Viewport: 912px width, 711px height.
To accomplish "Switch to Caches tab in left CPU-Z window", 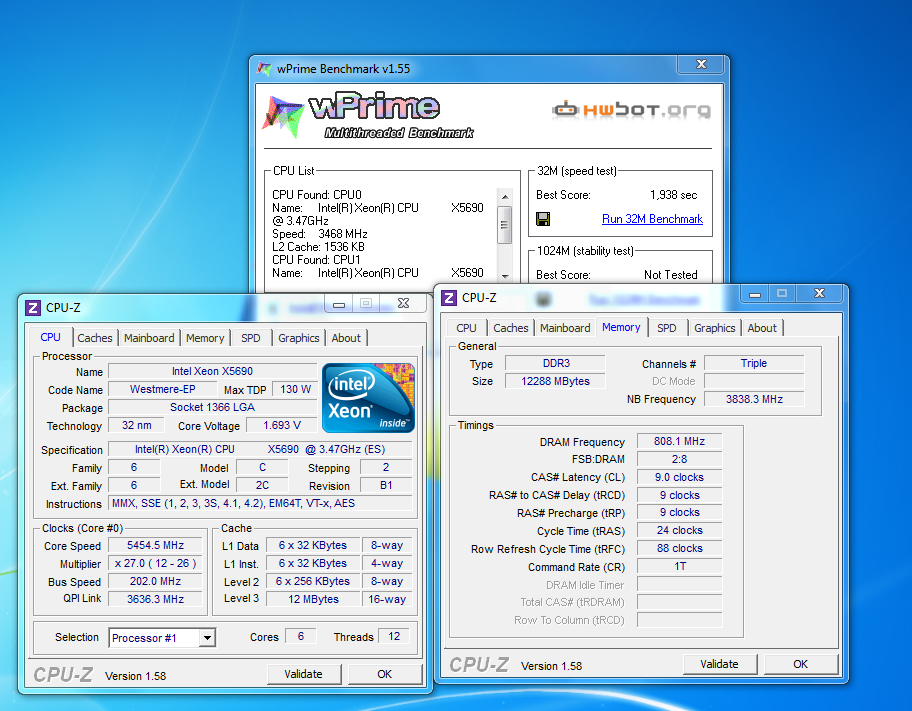I will 95,338.
